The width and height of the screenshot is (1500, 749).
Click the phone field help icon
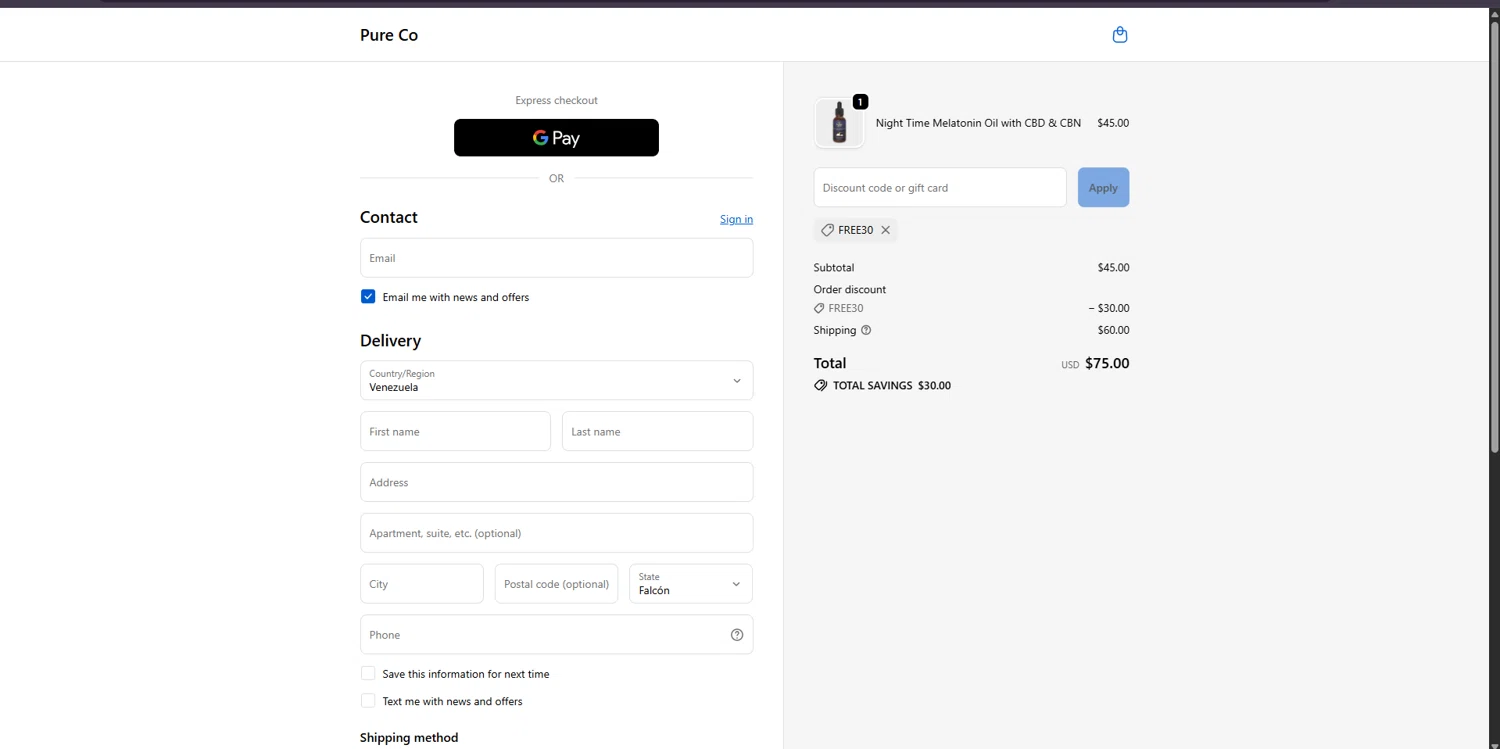tap(737, 635)
